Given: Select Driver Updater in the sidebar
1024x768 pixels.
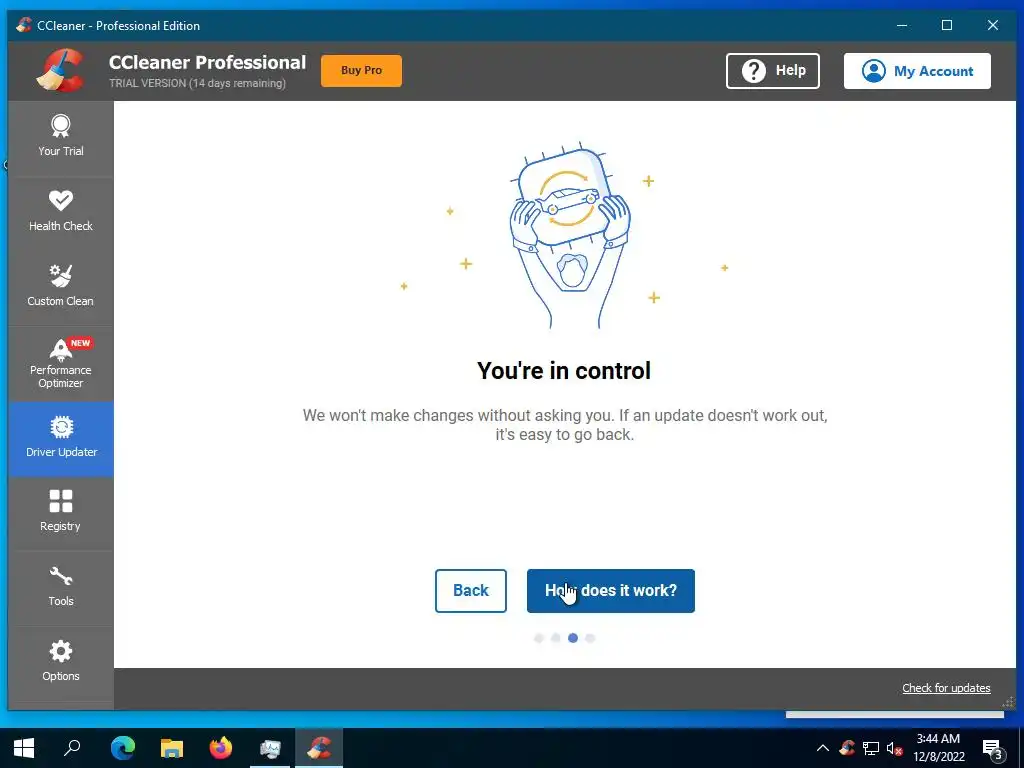Looking at the screenshot, I should point(61,439).
